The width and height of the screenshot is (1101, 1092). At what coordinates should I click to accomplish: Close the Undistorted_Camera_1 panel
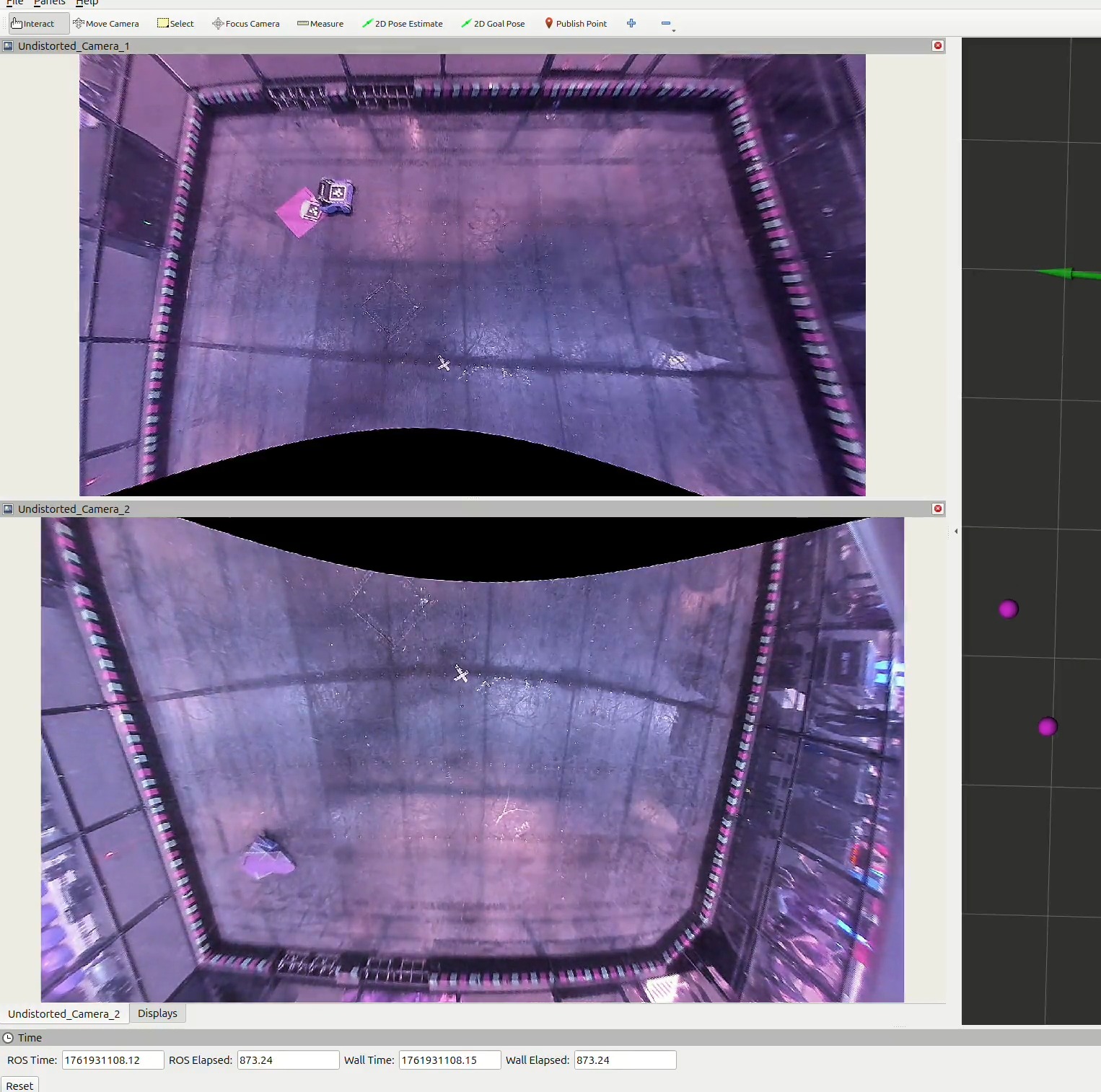click(938, 45)
